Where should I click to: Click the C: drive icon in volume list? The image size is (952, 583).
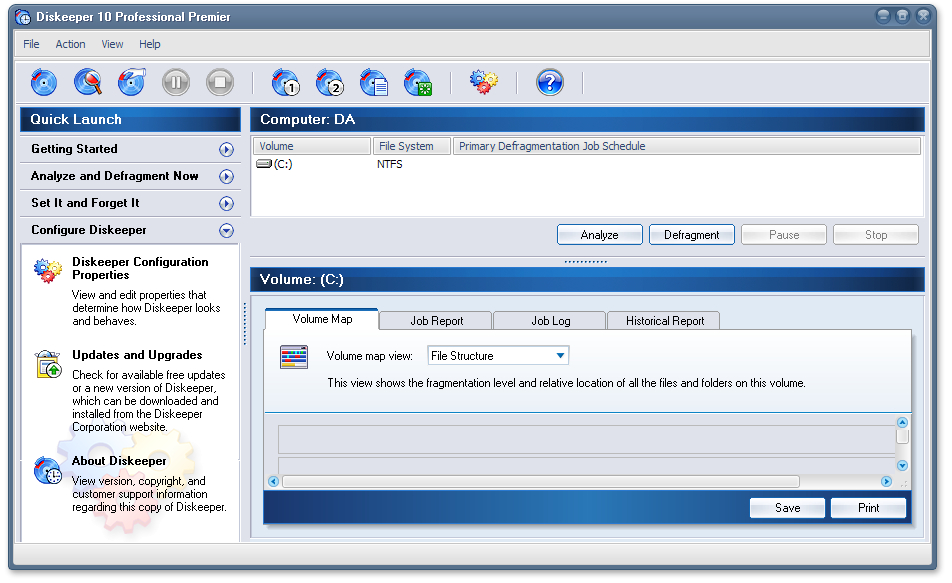tap(264, 164)
